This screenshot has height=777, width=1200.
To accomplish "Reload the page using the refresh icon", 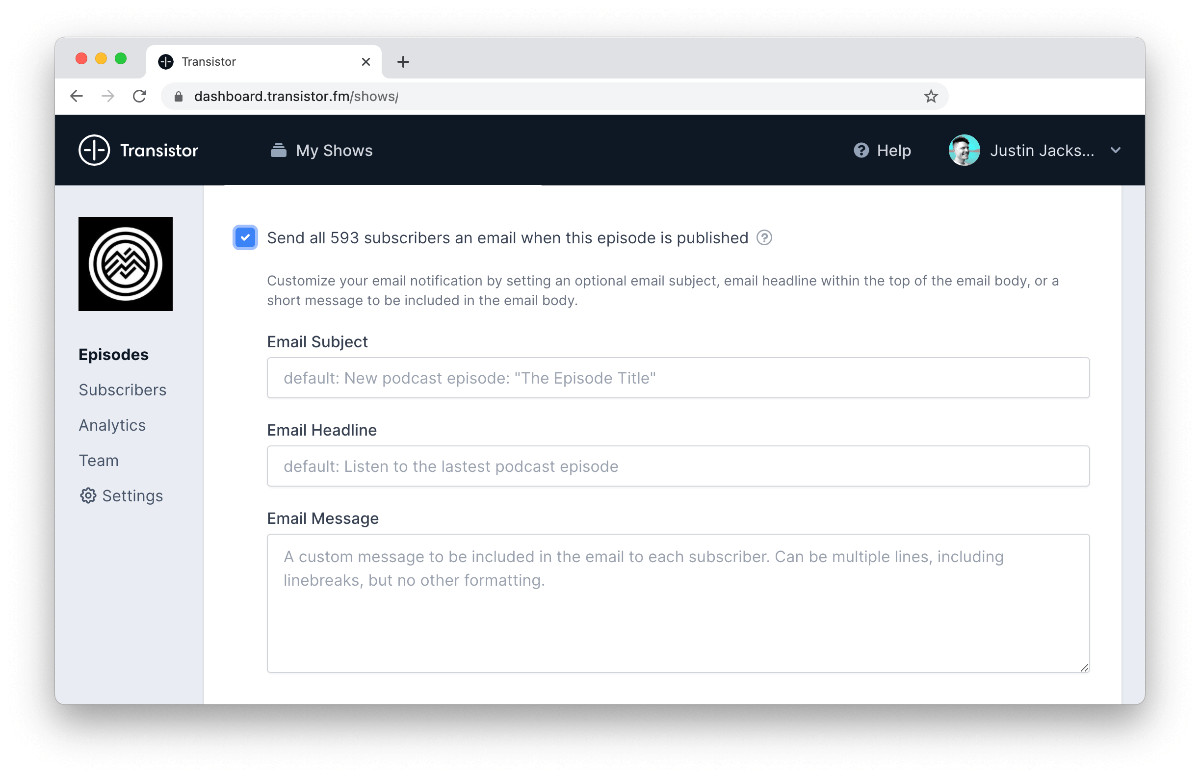I will pos(140,96).
